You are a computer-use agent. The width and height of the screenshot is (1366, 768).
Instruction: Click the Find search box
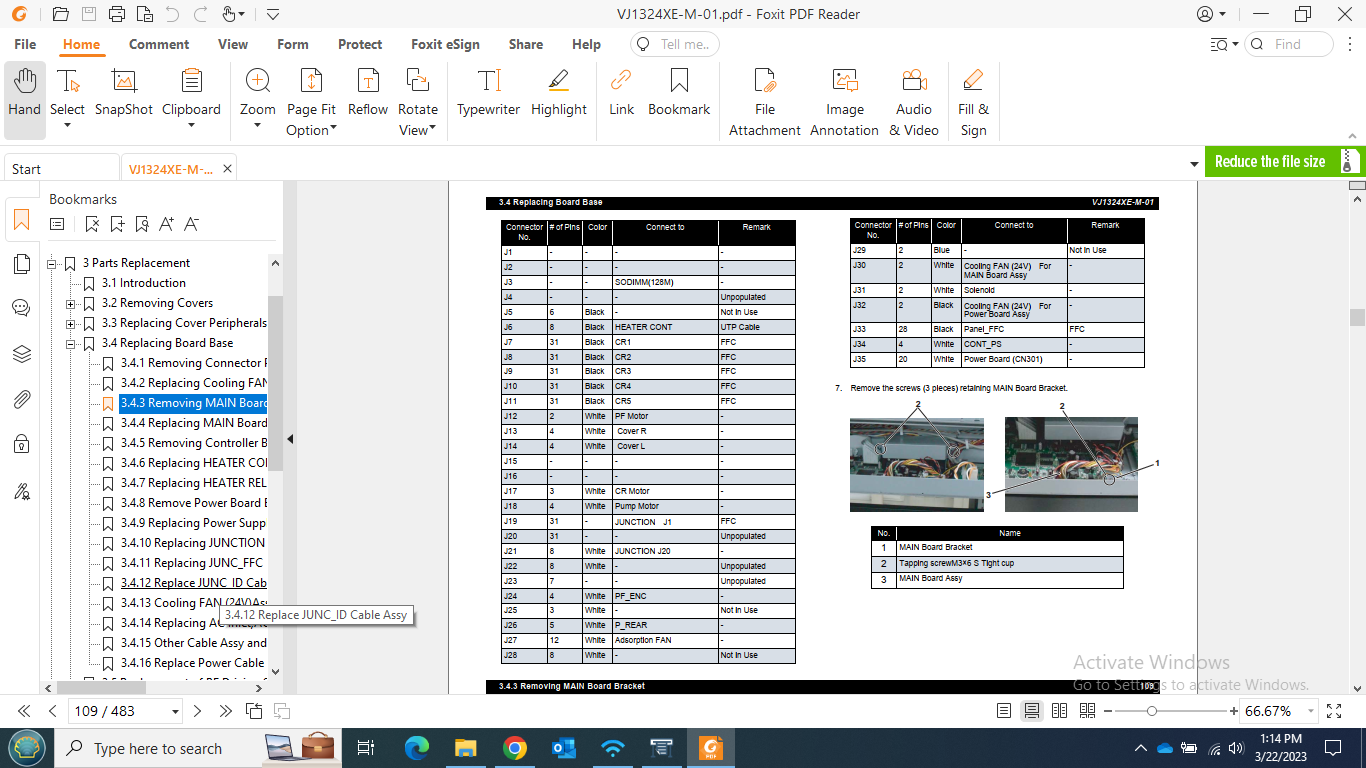click(1288, 44)
